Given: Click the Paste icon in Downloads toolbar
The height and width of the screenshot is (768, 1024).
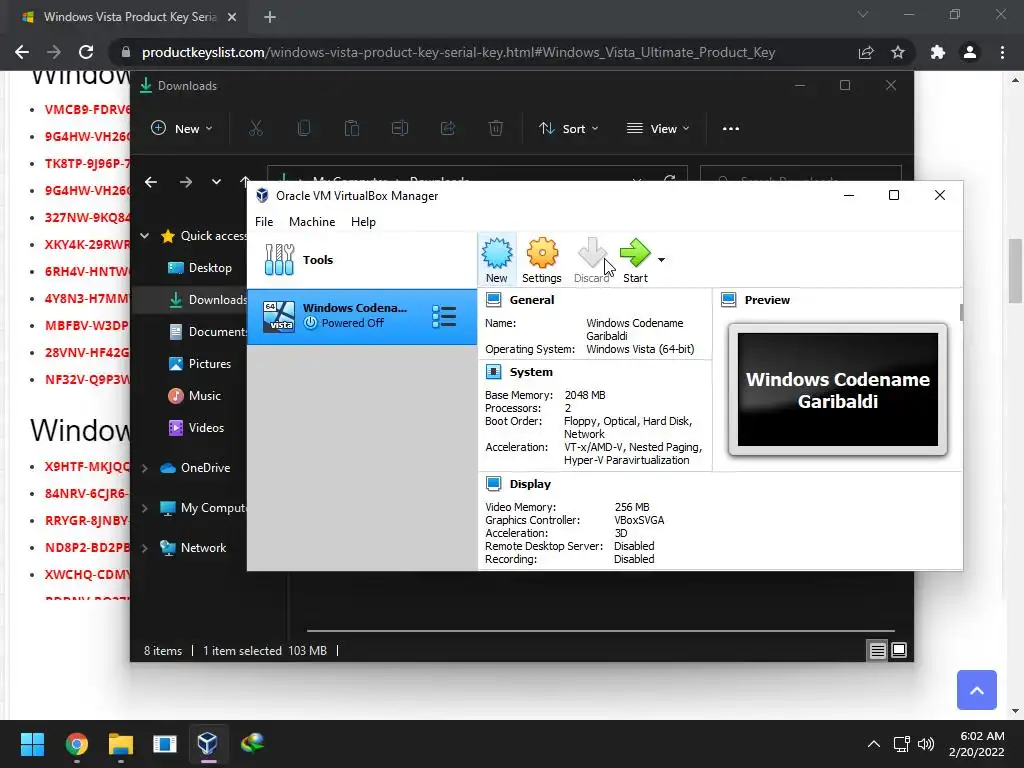Looking at the screenshot, I should pos(352,129).
